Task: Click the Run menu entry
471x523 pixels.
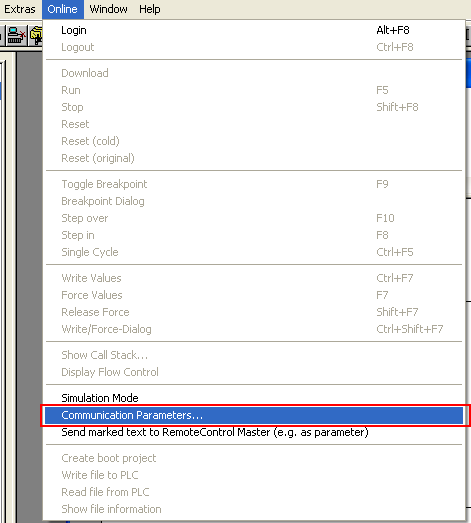Action: coord(254,90)
